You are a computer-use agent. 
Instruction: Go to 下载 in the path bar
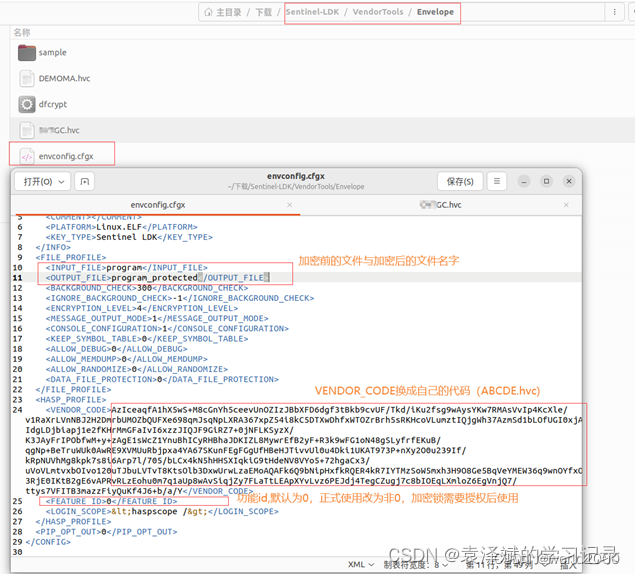tap(264, 12)
